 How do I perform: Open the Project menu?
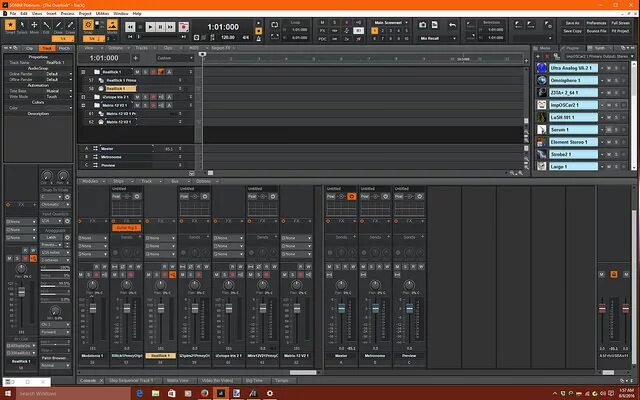pos(85,13)
